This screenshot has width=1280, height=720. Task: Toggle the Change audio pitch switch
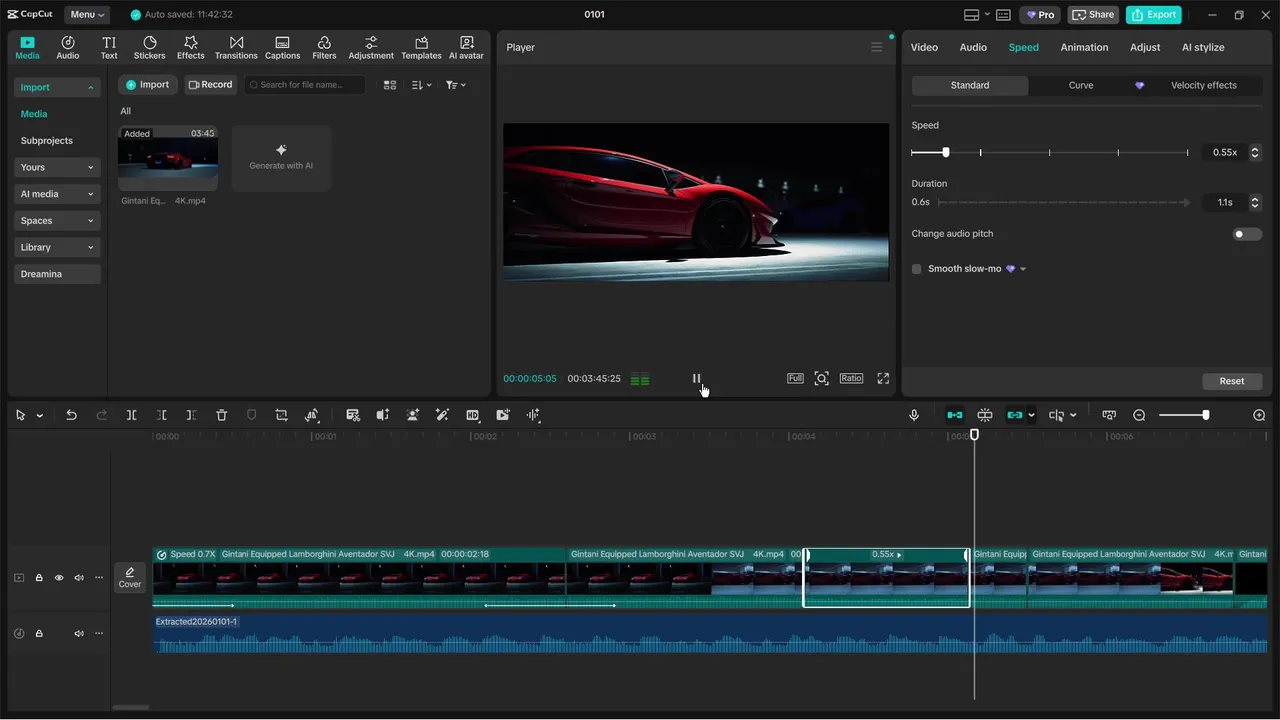1246,234
